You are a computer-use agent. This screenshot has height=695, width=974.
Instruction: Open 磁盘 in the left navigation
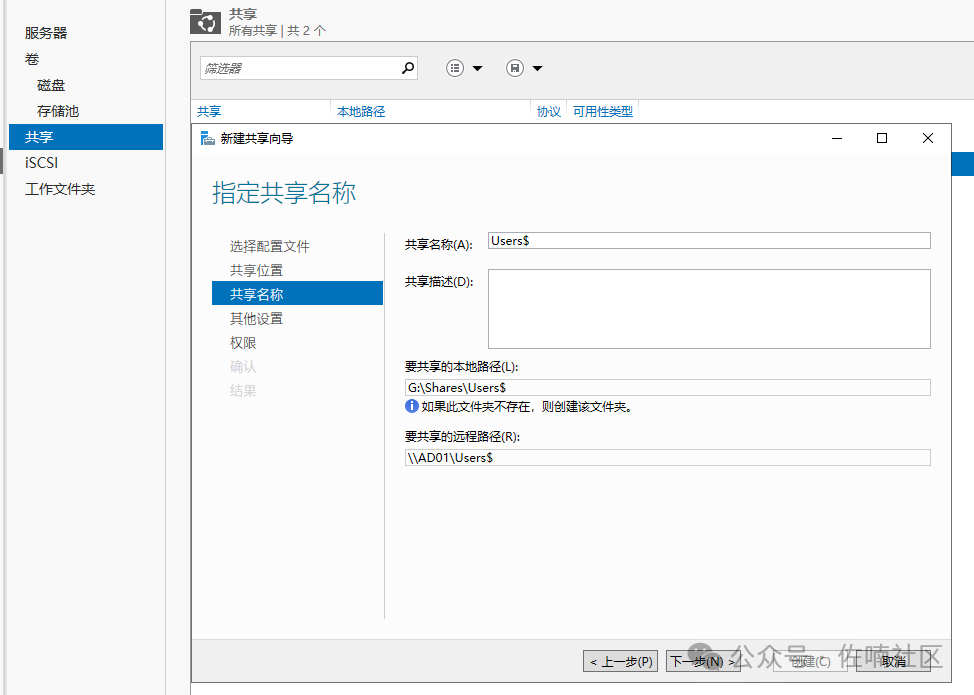(x=51, y=85)
